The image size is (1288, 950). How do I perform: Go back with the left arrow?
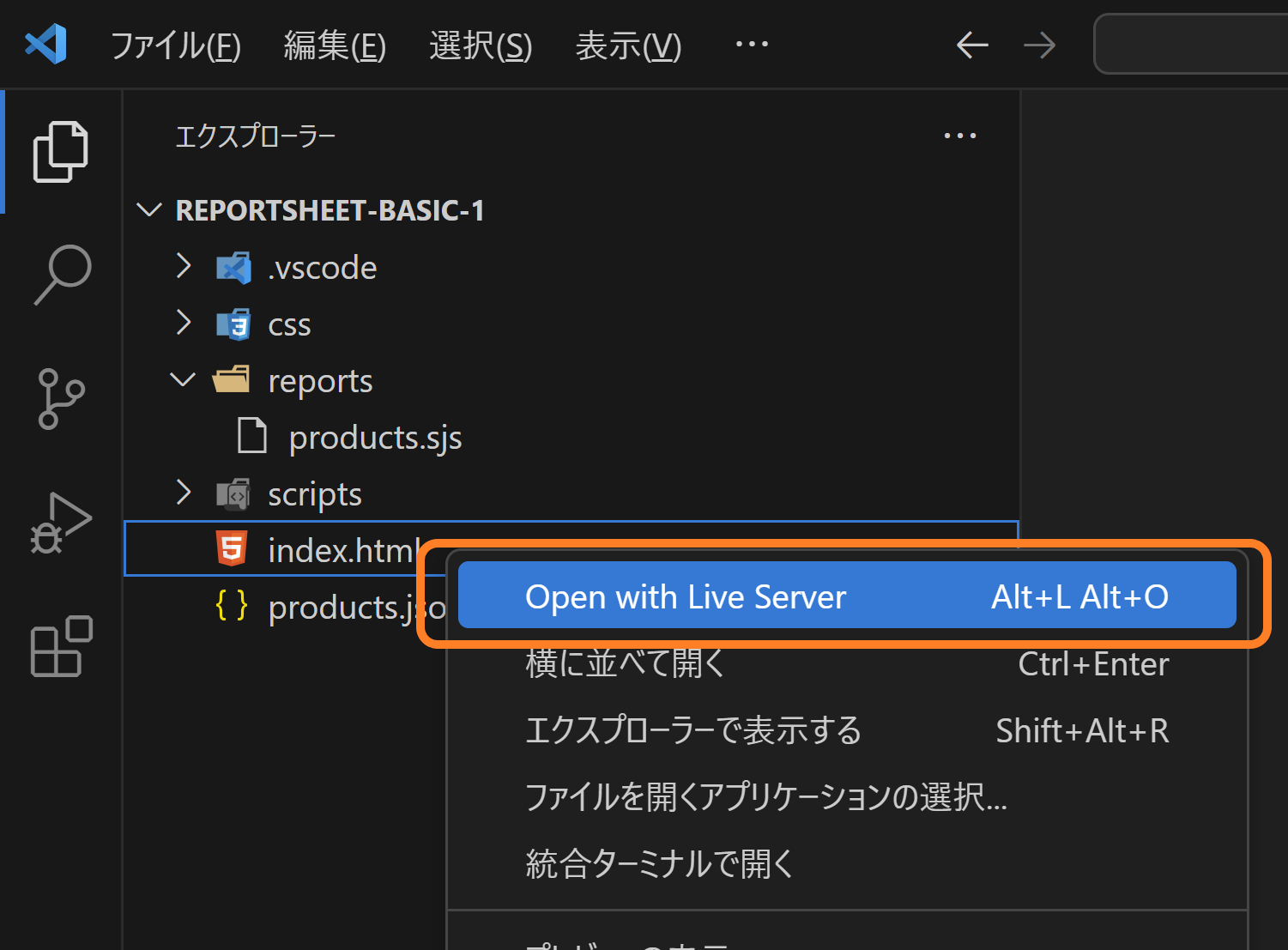[x=972, y=45]
